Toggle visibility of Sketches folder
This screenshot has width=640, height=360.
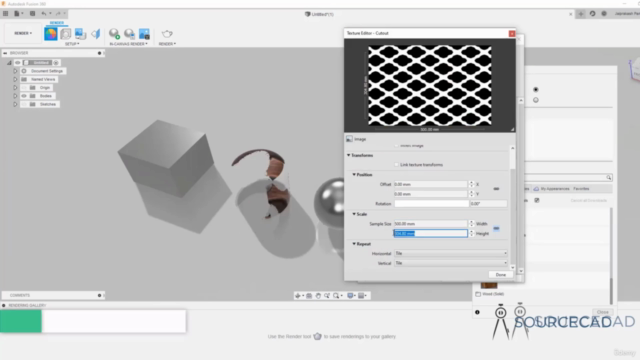pos(24,104)
